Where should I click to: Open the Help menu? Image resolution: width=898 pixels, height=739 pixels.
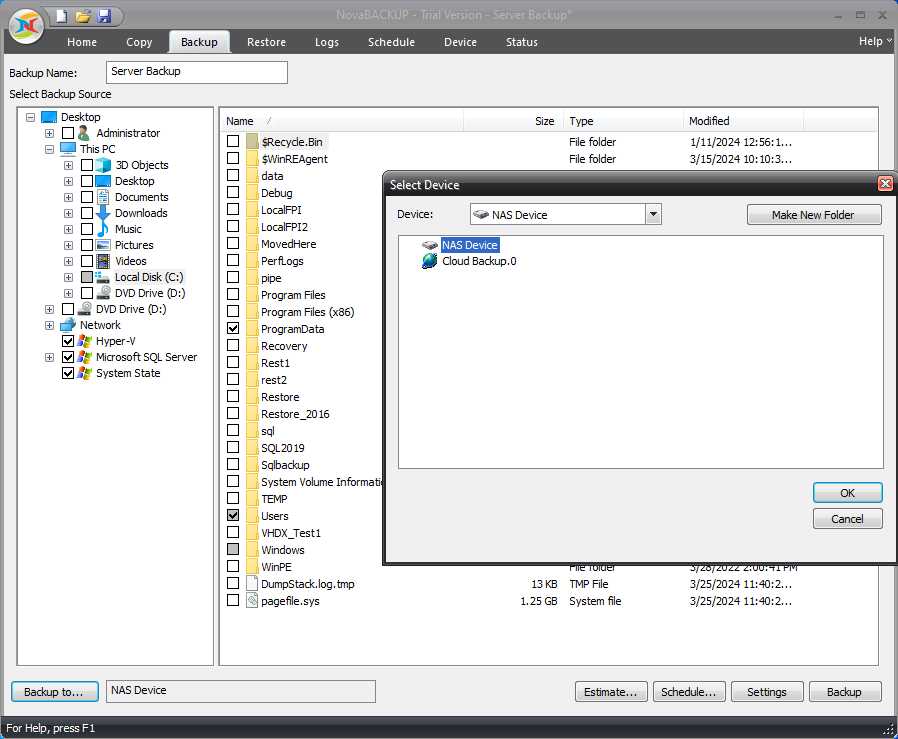pyautogui.click(x=871, y=40)
